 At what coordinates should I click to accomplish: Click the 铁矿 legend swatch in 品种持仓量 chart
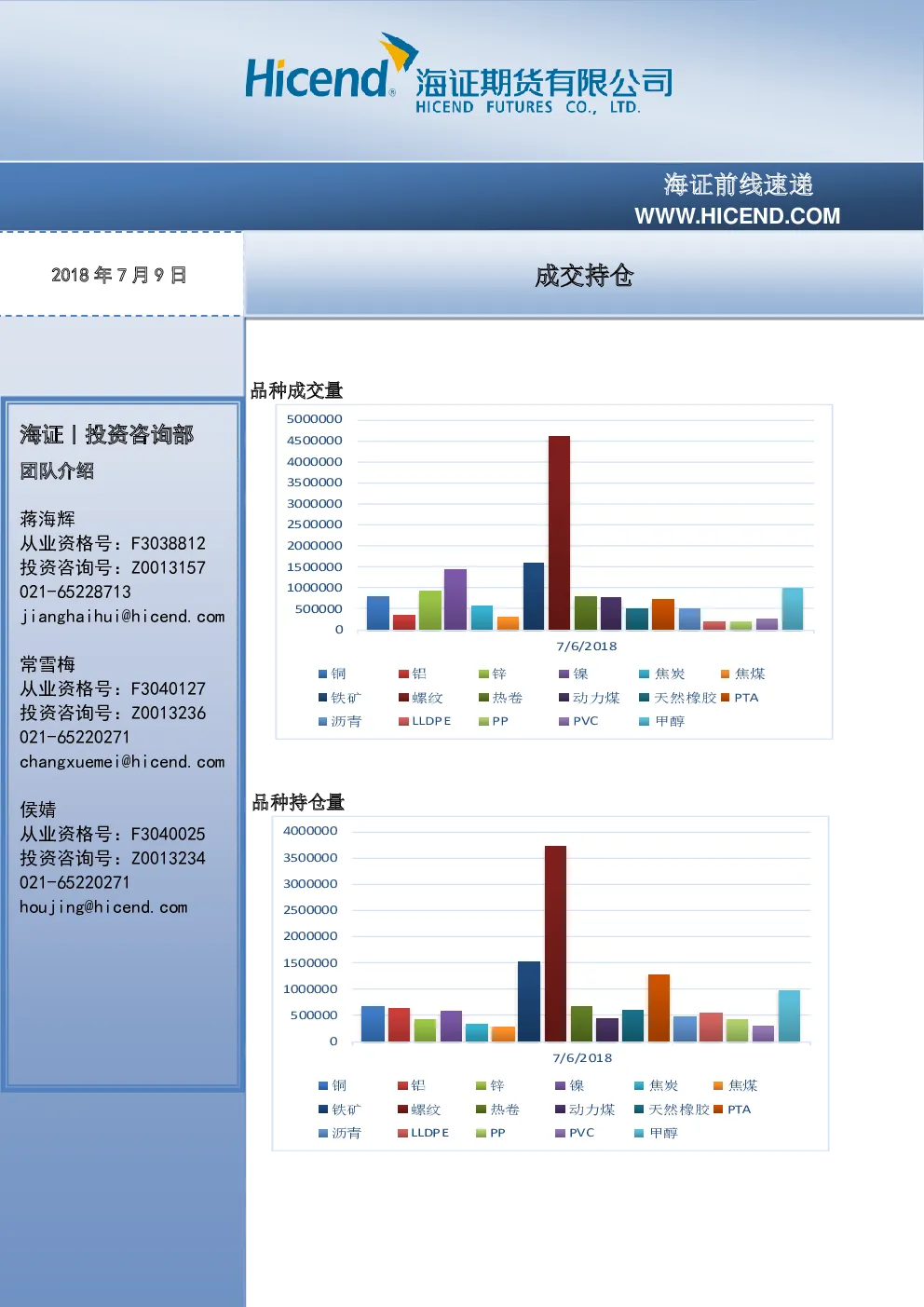[x=322, y=1110]
